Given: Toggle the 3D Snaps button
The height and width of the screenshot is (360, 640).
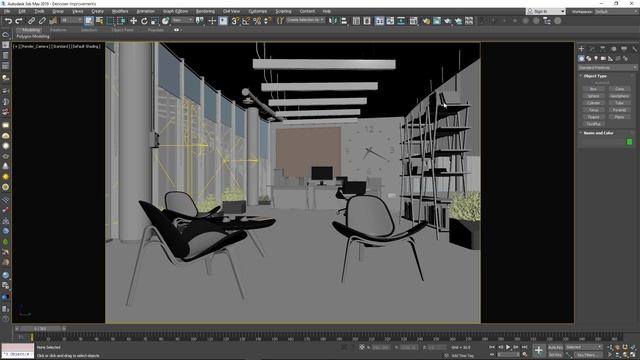Looking at the screenshot, I should point(235,21).
